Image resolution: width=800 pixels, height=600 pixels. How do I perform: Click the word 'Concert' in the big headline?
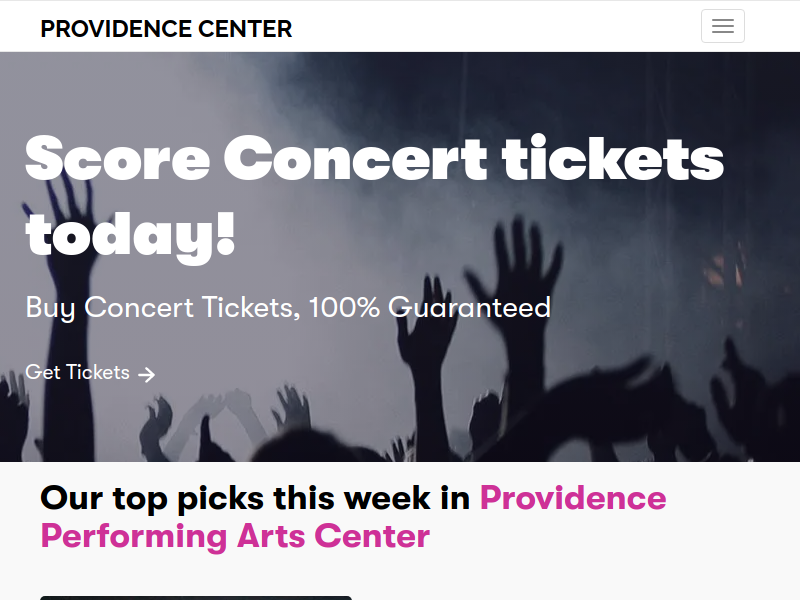pyautogui.click(x=355, y=158)
